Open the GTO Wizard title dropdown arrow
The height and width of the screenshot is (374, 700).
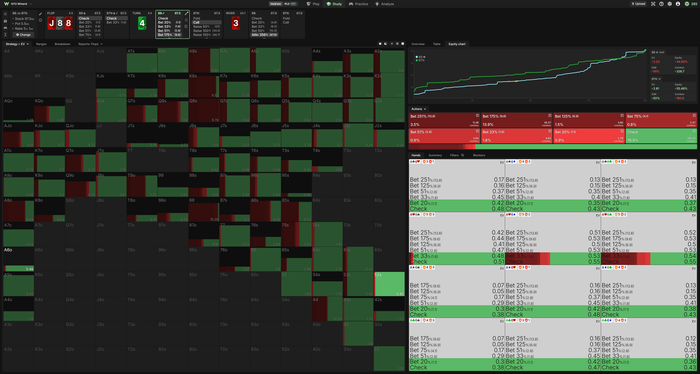click(x=31, y=4)
